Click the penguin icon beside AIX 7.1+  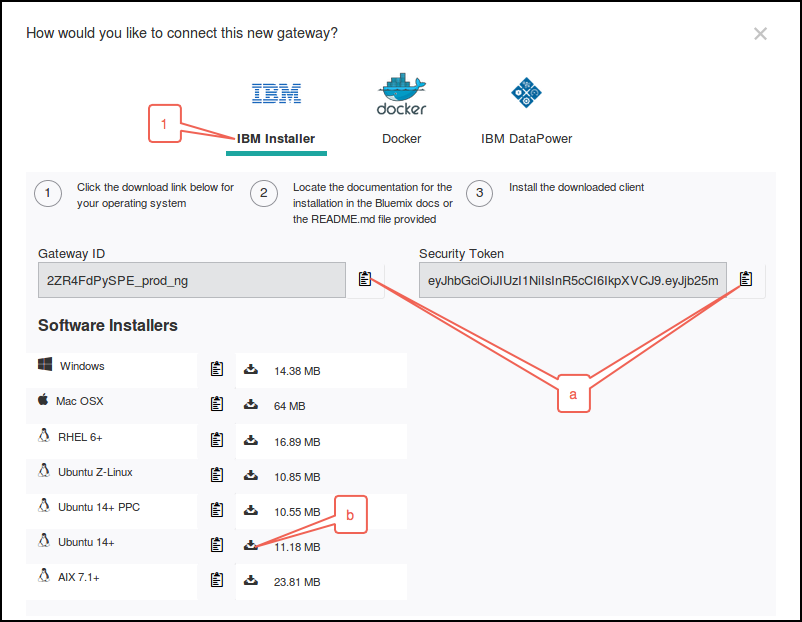44,575
